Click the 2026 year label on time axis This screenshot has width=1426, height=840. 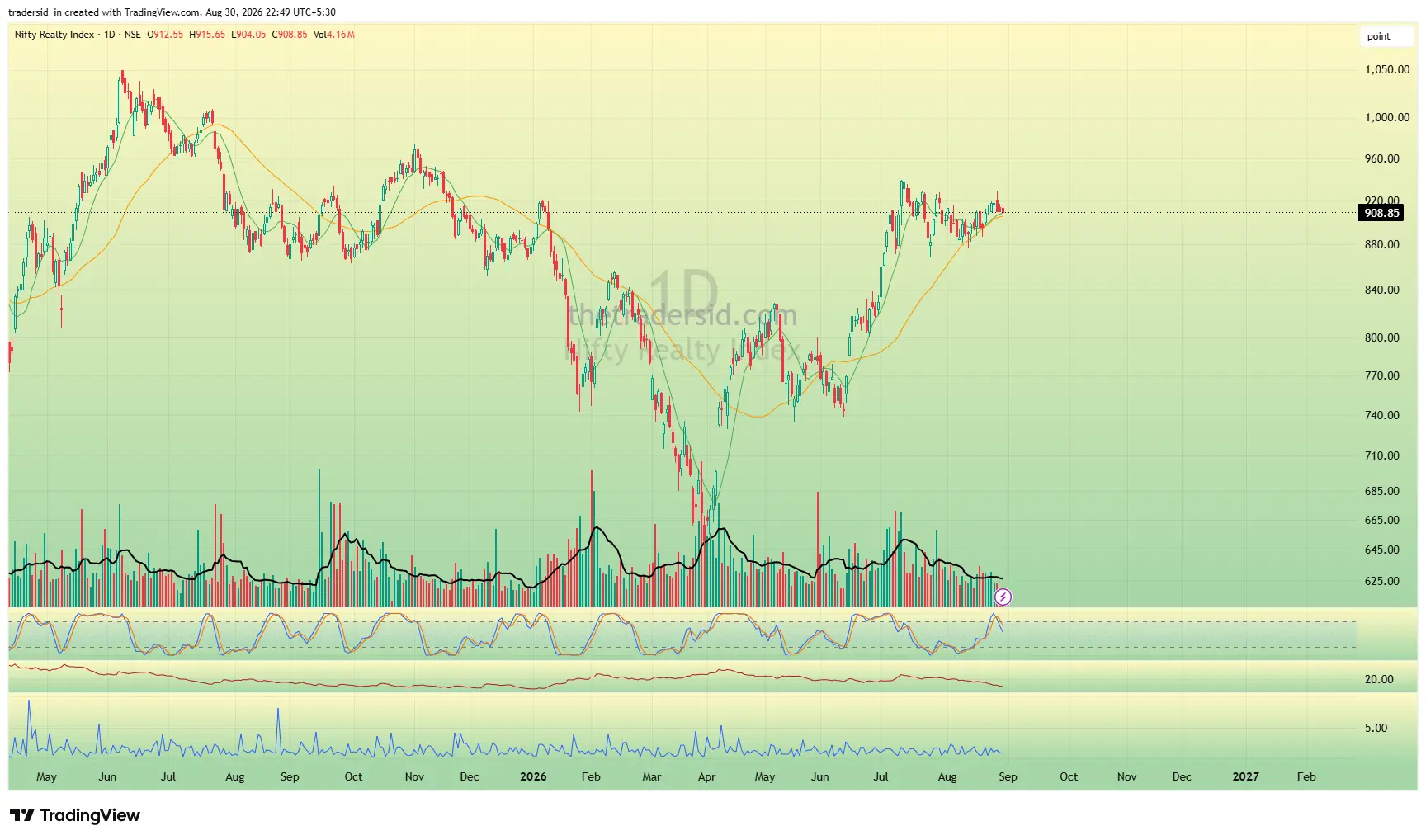(x=533, y=776)
